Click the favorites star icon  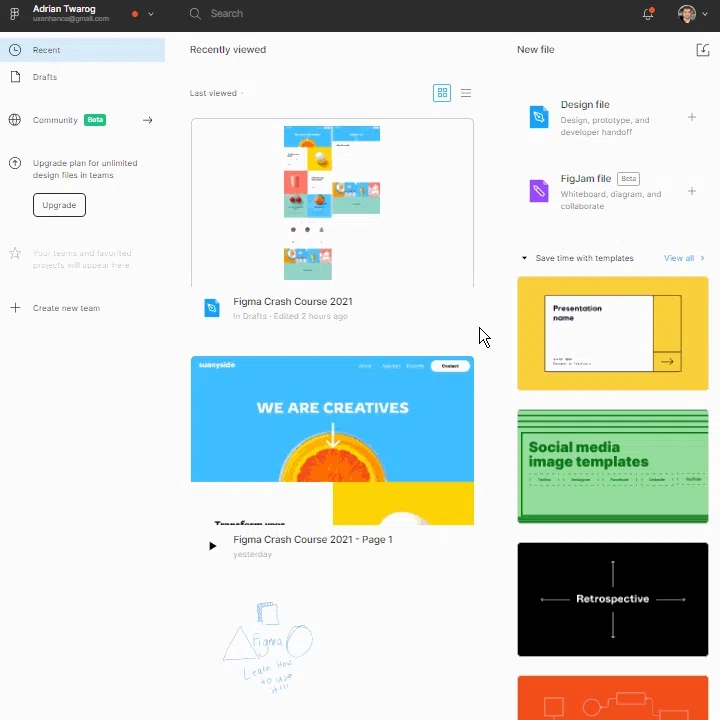click(x=15, y=253)
